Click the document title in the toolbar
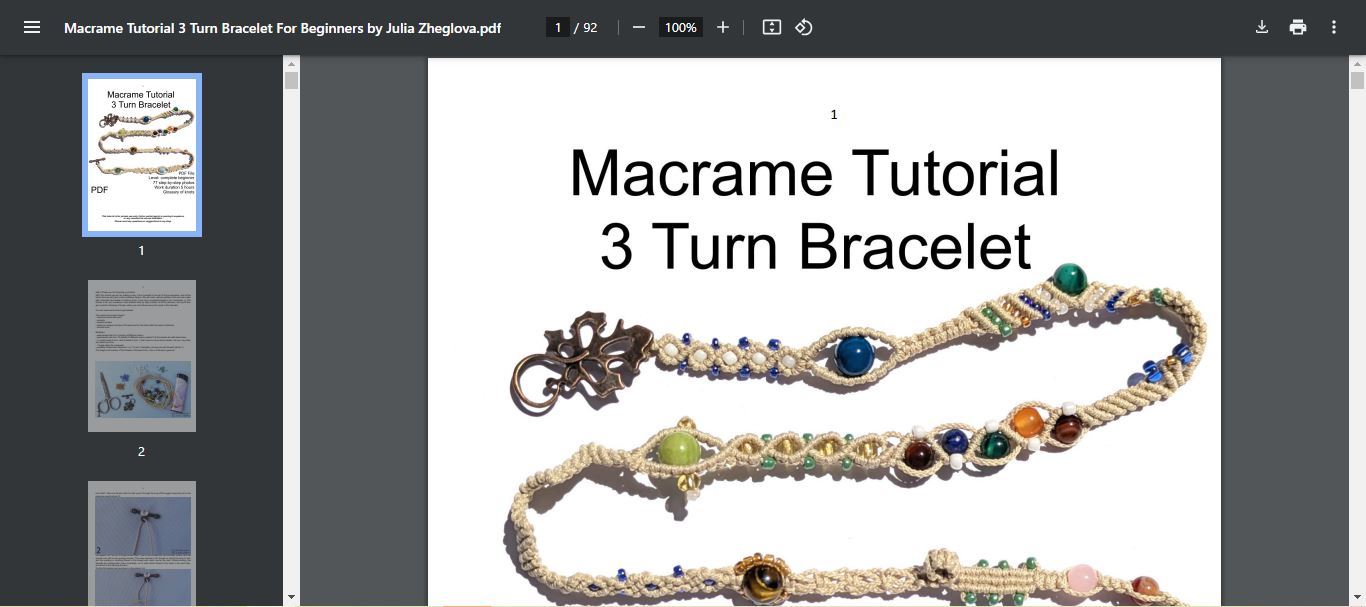 pos(283,28)
